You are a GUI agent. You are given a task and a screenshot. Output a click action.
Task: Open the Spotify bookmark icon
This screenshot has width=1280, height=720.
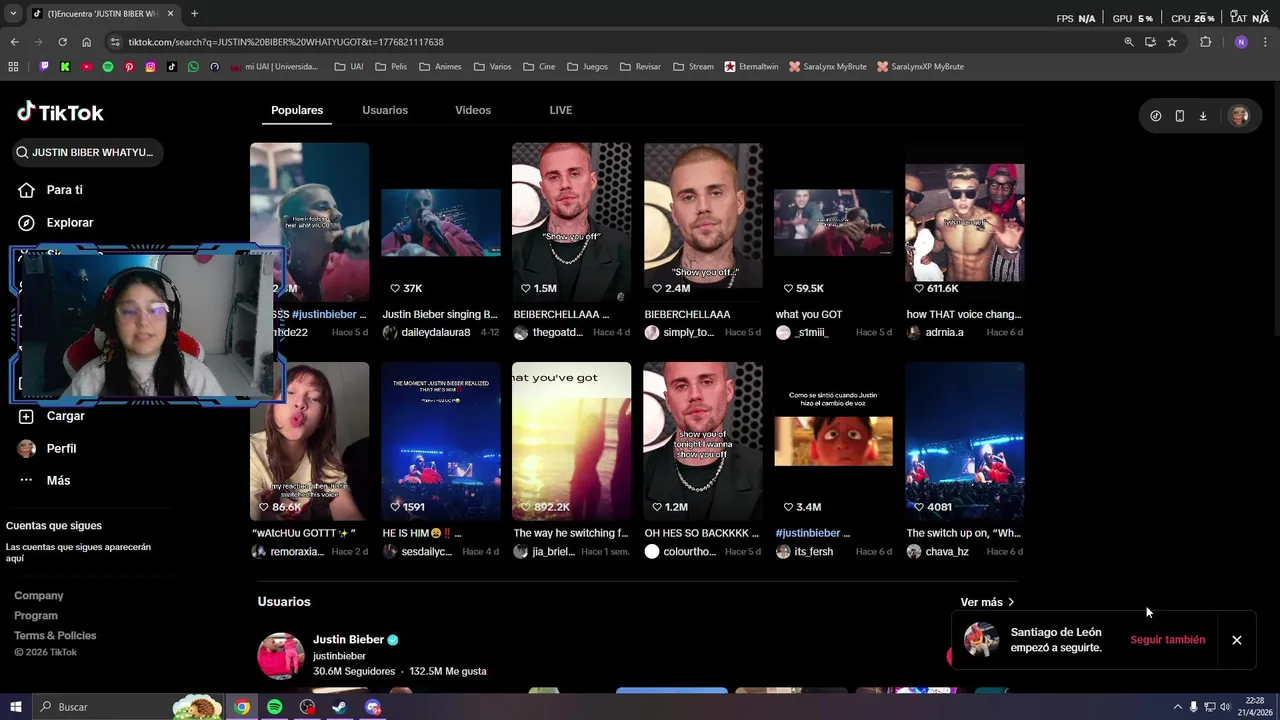click(x=108, y=67)
